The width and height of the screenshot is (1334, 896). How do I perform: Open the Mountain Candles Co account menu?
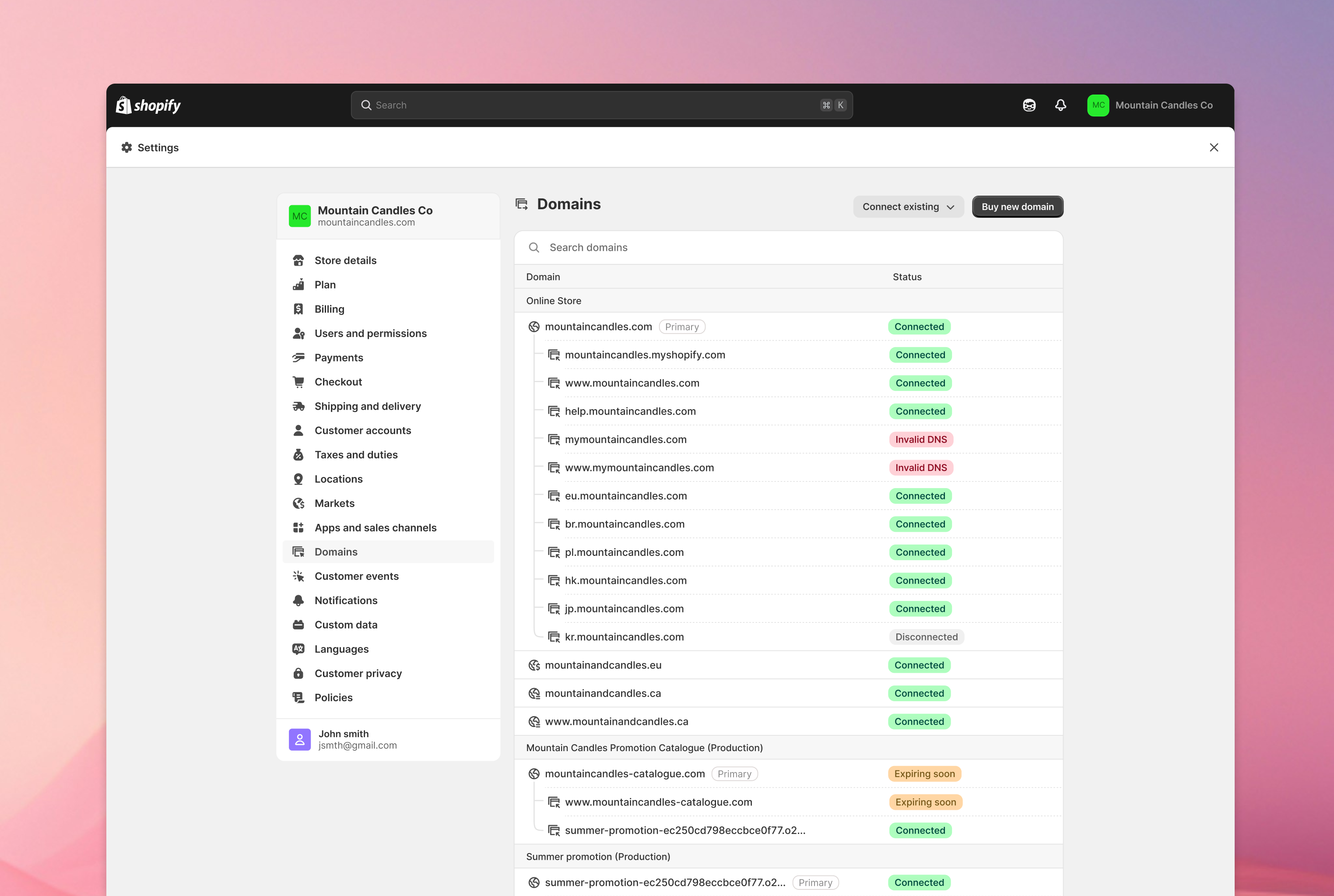1150,105
